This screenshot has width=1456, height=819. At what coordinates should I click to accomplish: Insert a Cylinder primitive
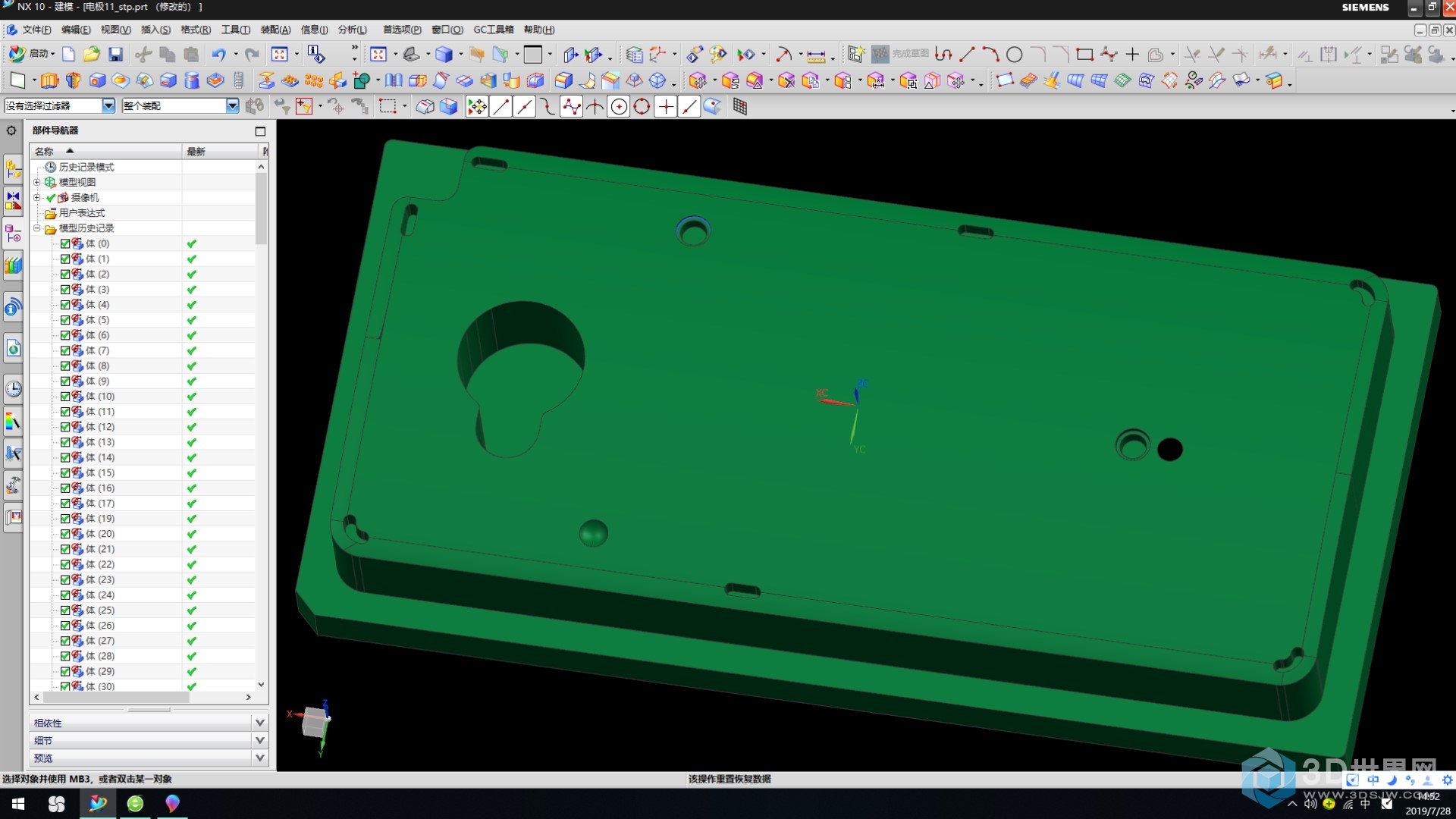point(192,80)
